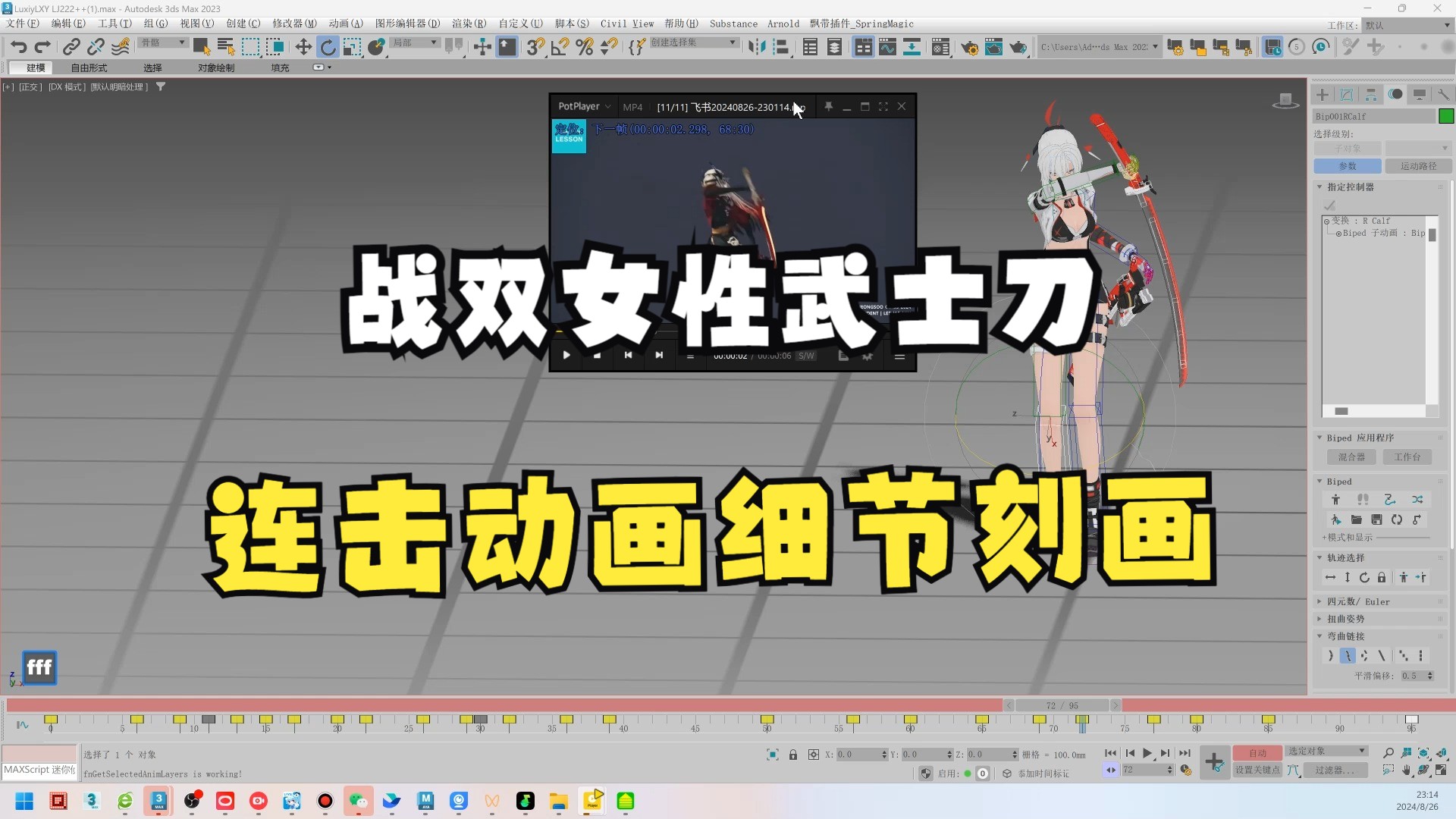Click the time slider 72 / 95 handle
1456x819 pixels.
[x=1062, y=705]
